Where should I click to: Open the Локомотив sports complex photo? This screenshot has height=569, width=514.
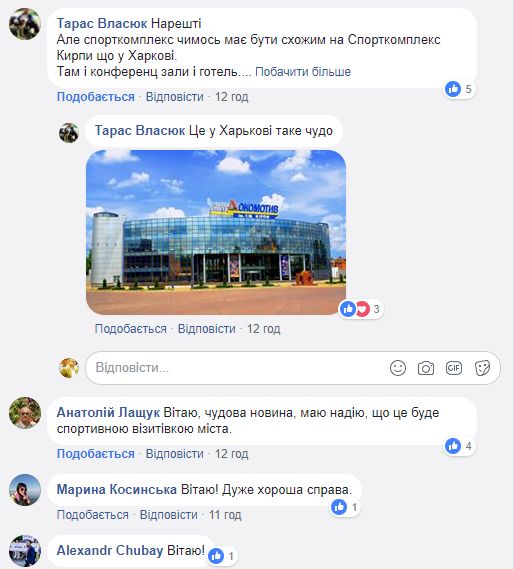[216, 232]
